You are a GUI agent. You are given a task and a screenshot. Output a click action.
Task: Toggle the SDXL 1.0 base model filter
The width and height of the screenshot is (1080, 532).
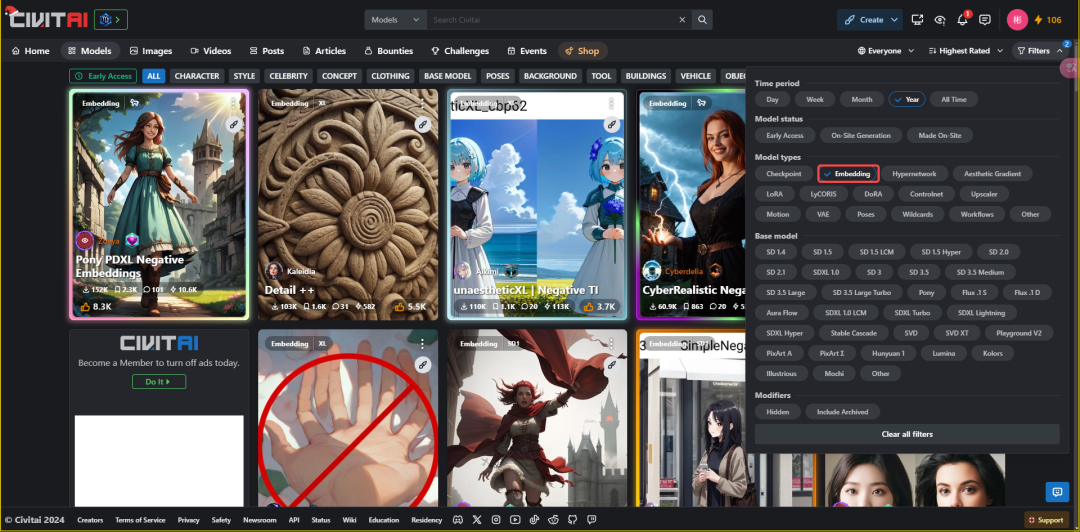click(x=826, y=272)
